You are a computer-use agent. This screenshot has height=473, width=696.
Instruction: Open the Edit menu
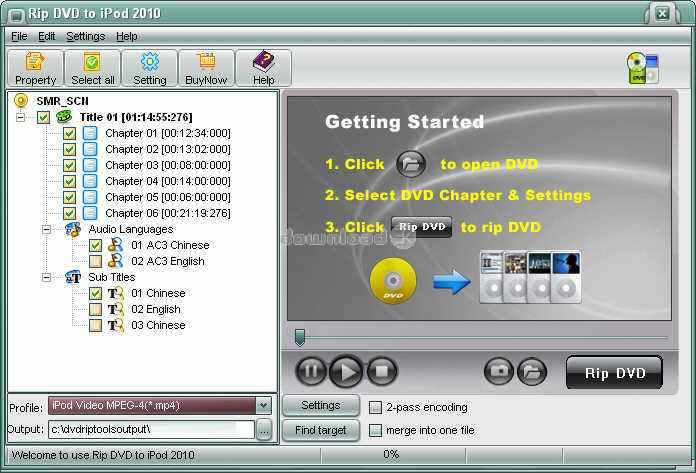pos(46,36)
